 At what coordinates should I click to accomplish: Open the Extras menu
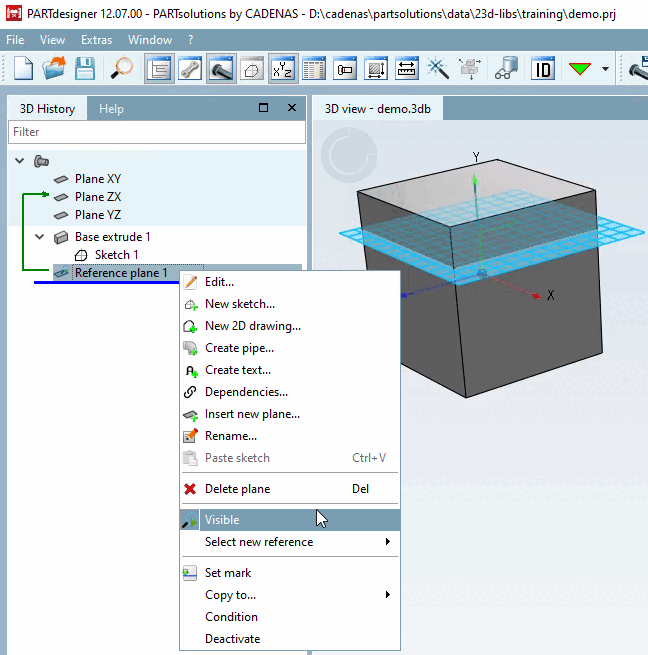tap(97, 40)
